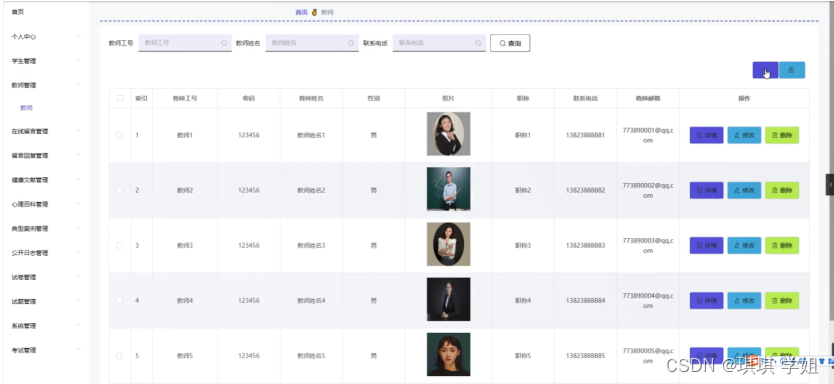Click the dark collapse handle on right edge
Image resolution: width=834 pixels, height=384 pixels.
[830, 185]
